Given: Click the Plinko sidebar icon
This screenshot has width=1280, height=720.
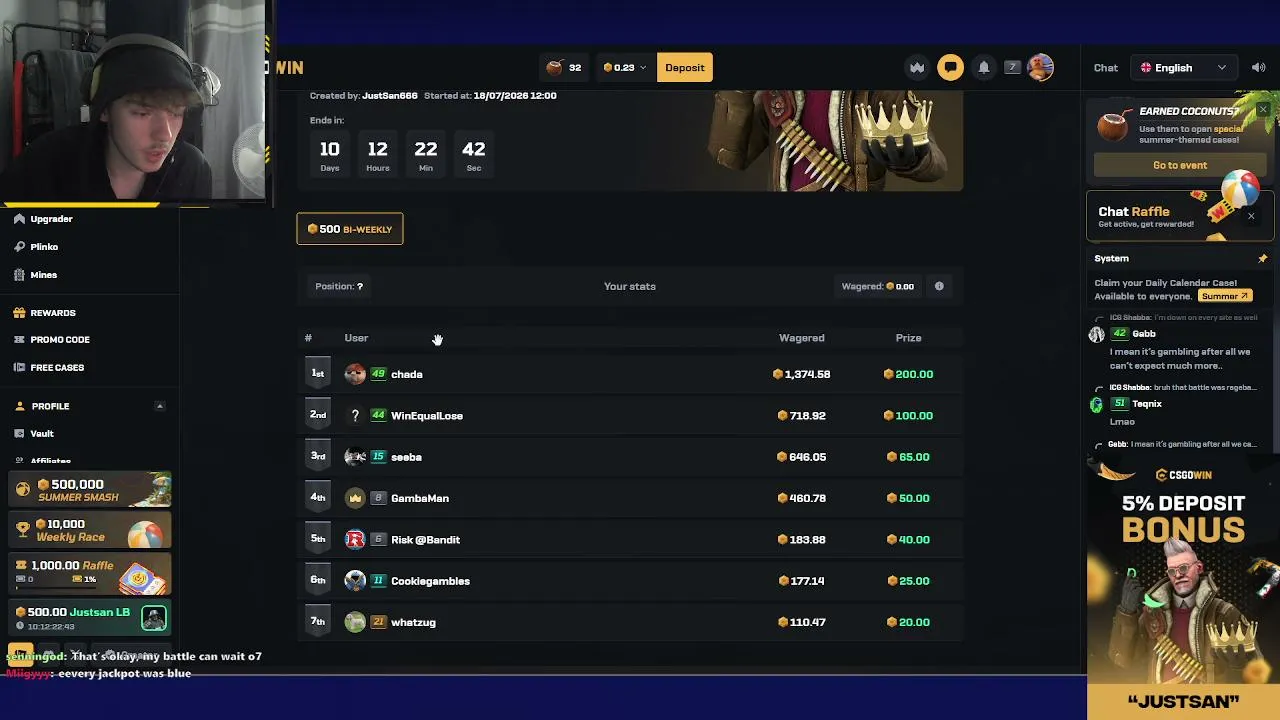Looking at the screenshot, I should coord(19,247).
